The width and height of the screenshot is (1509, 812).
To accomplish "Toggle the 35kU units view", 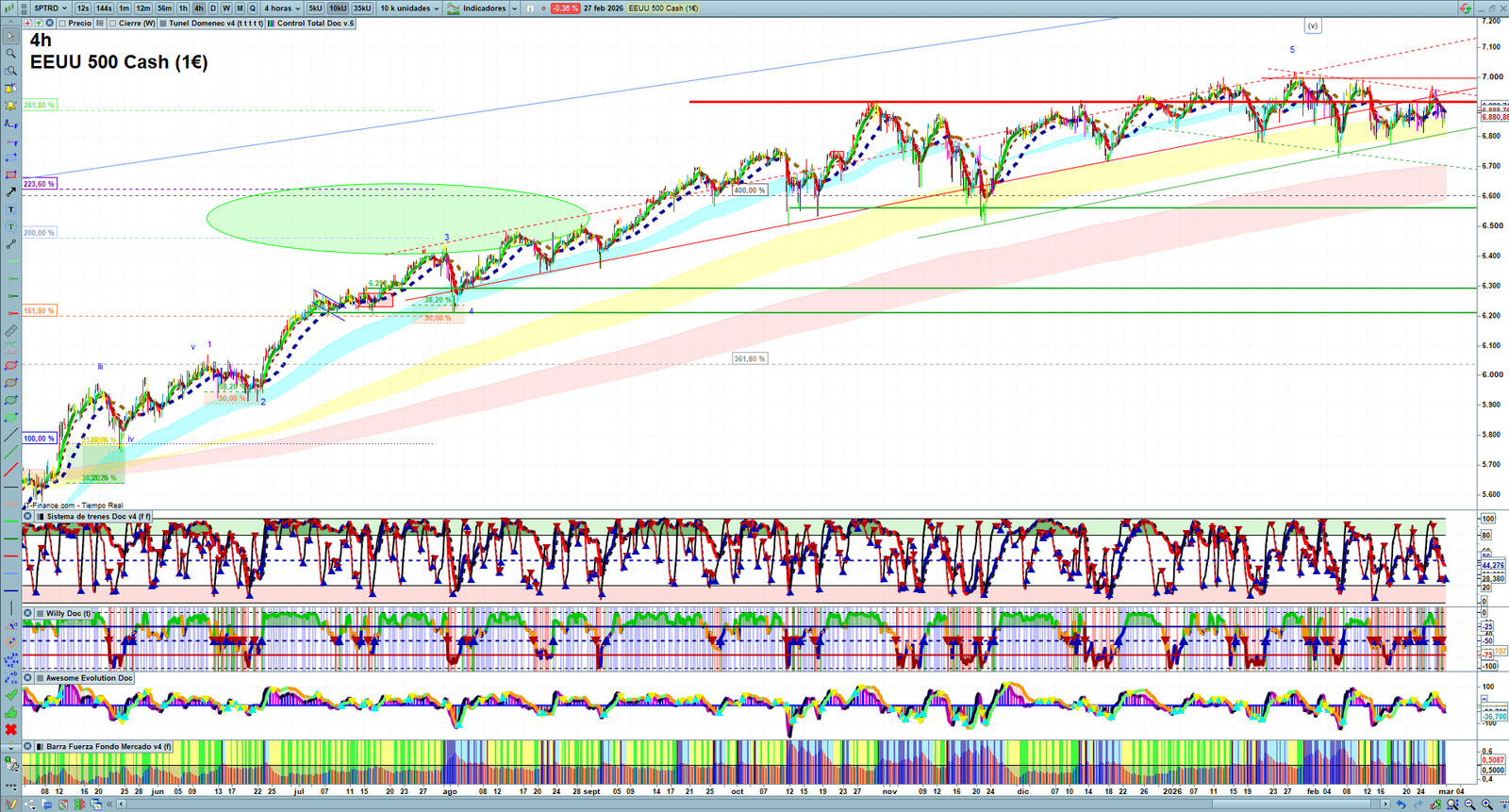I will click(362, 8).
